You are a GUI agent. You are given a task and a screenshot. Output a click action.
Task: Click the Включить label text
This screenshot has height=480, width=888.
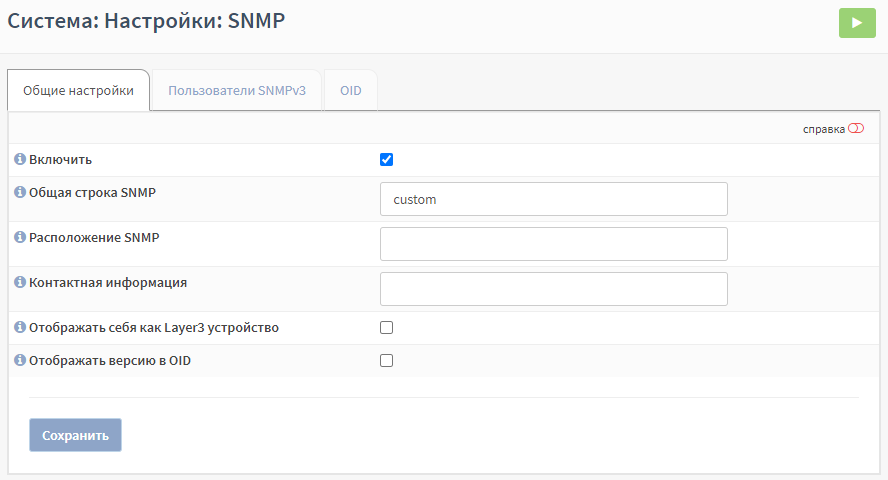coord(61,160)
